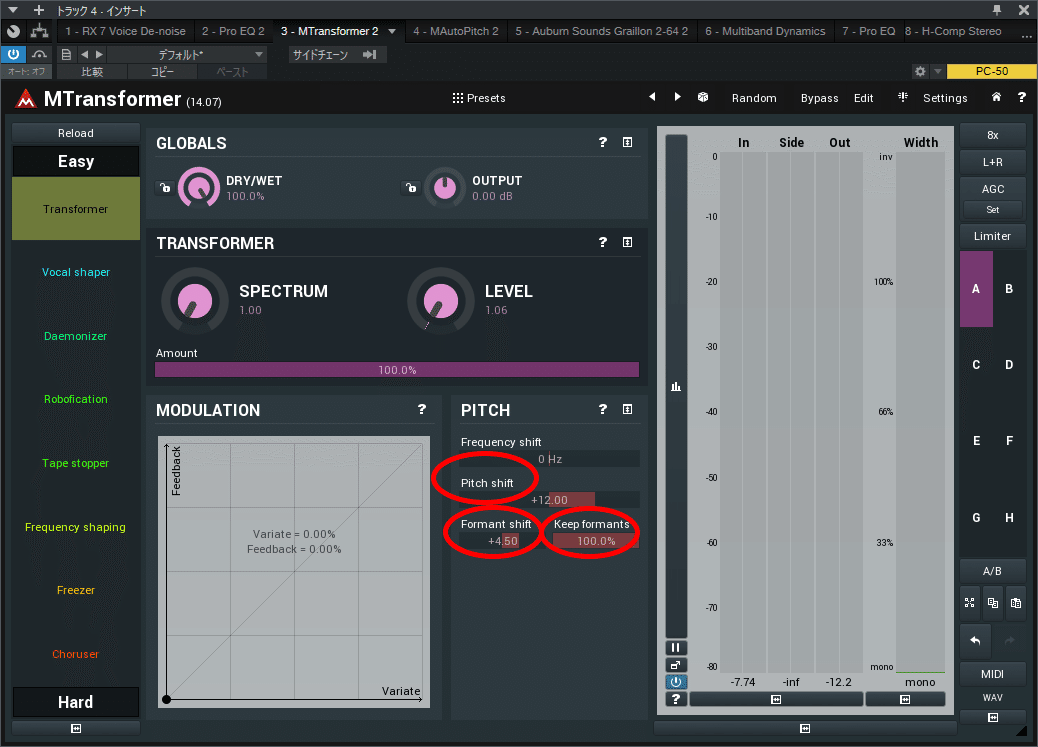Image resolution: width=1038 pixels, height=747 pixels.
Task: Expand the MTransformer 2 tab dropdown arrow
Action: 392,31
